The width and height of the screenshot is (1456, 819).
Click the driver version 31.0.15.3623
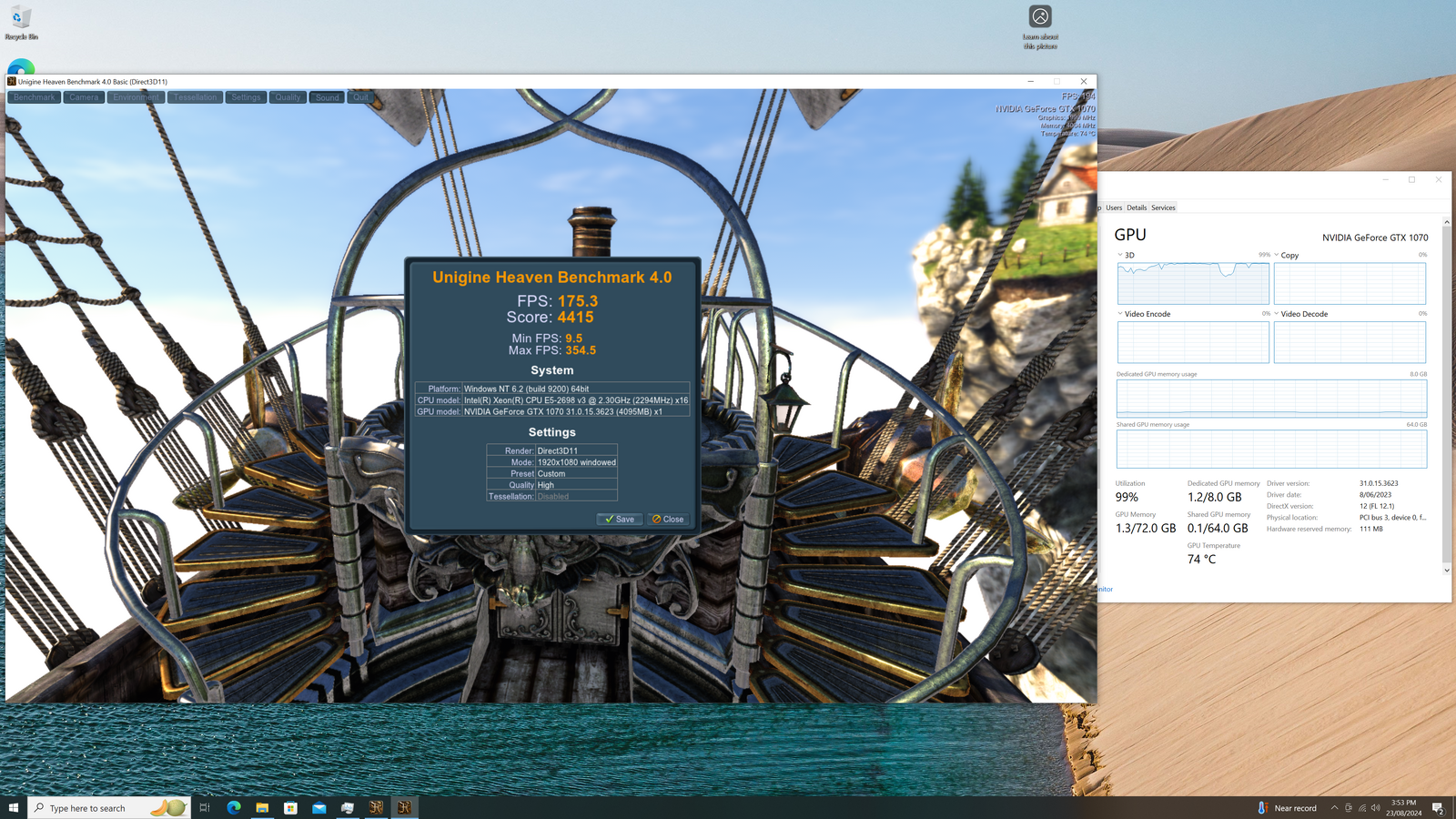pos(1379,483)
